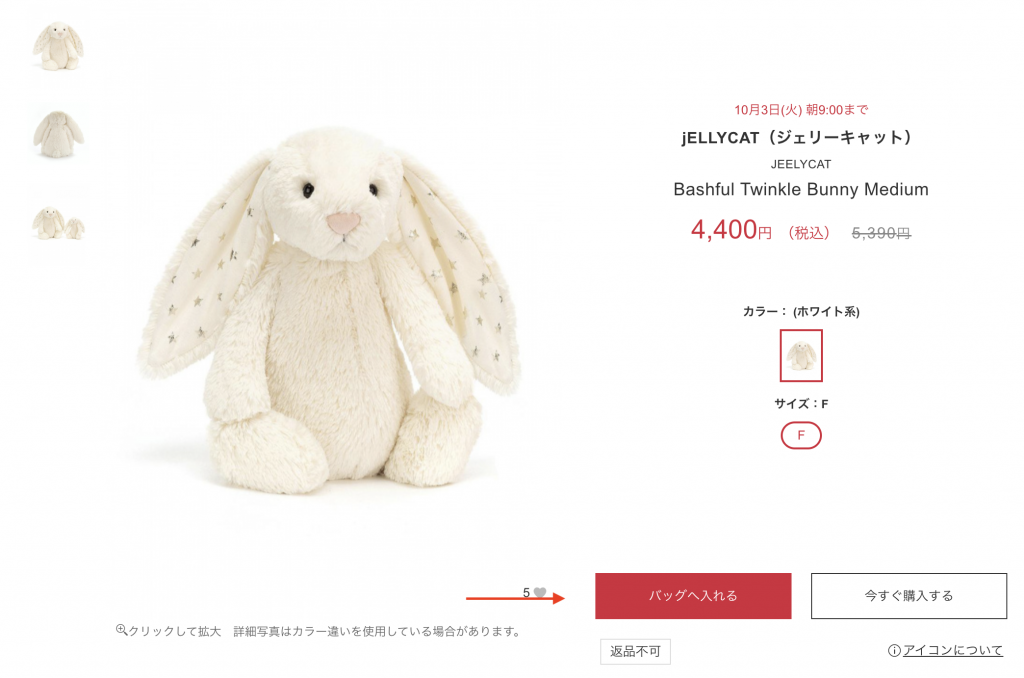Open the アイコンについて link
The height and width of the screenshot is (678, 1024).
click(952, 651)
